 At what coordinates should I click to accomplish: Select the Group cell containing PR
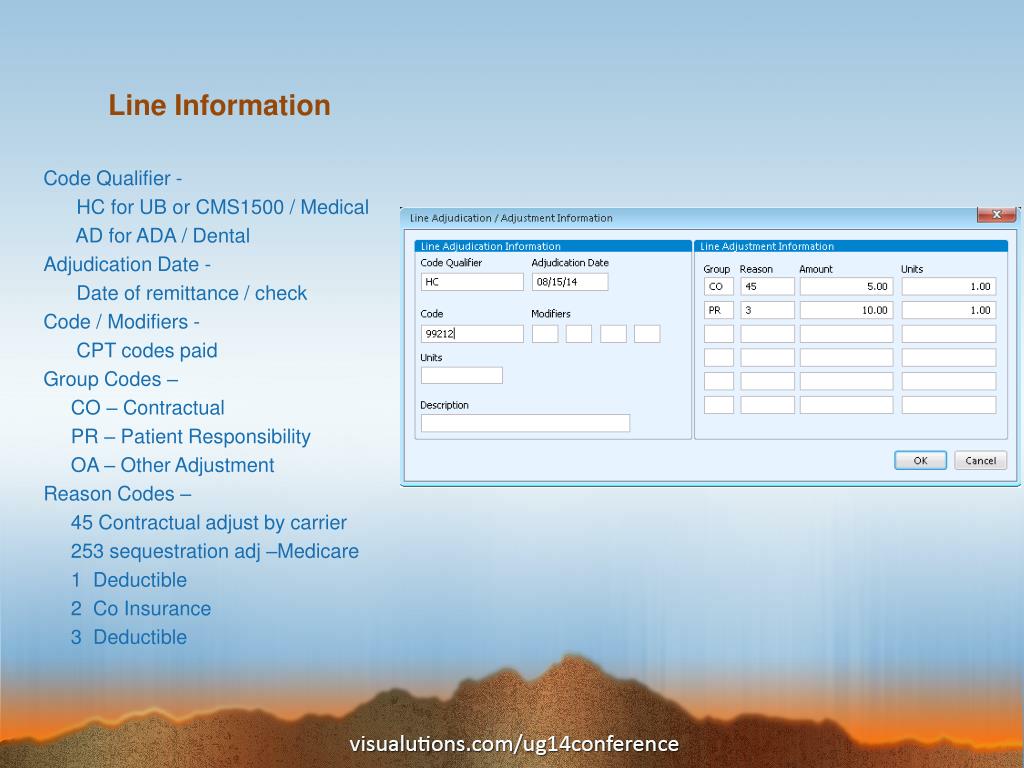tap(718, 311)
